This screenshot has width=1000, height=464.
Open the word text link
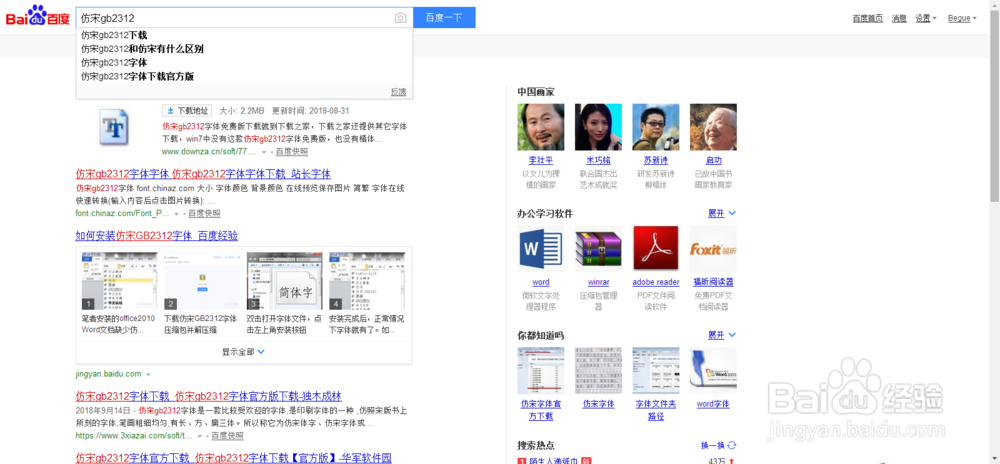pos(541,282)
